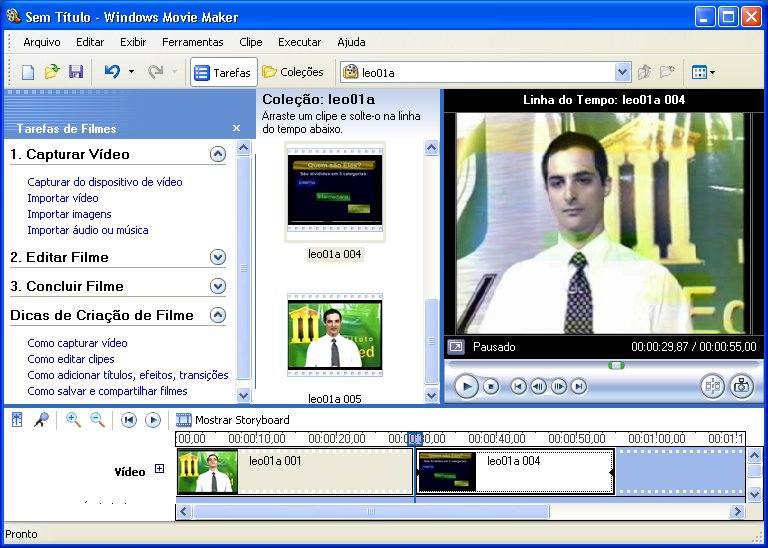Viewport: 768px width, 548px height.
Task: Open the Ajuda menu
Action: (351, 42)
